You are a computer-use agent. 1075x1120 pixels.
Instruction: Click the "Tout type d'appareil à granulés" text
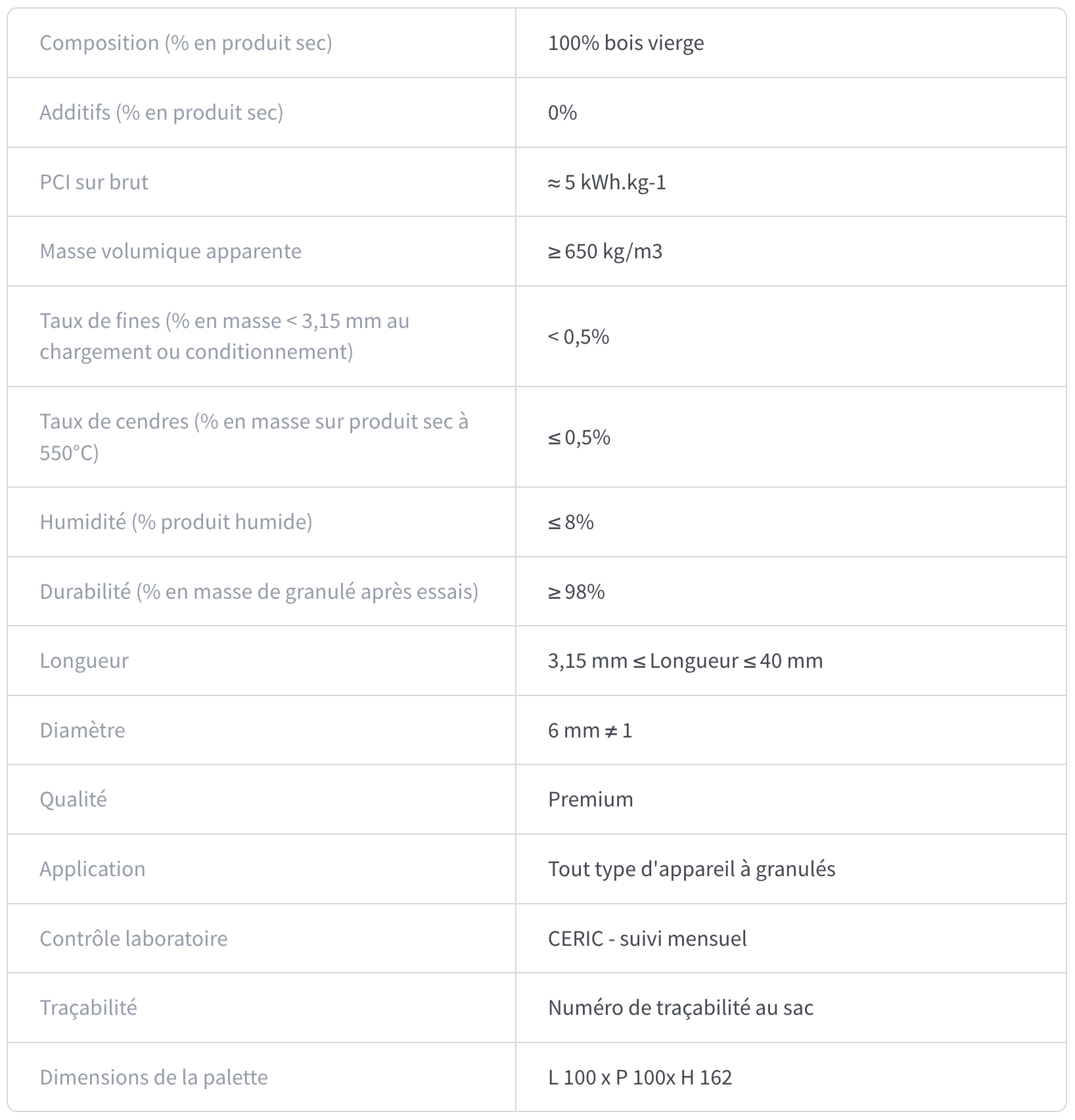[x=691, y=869]
